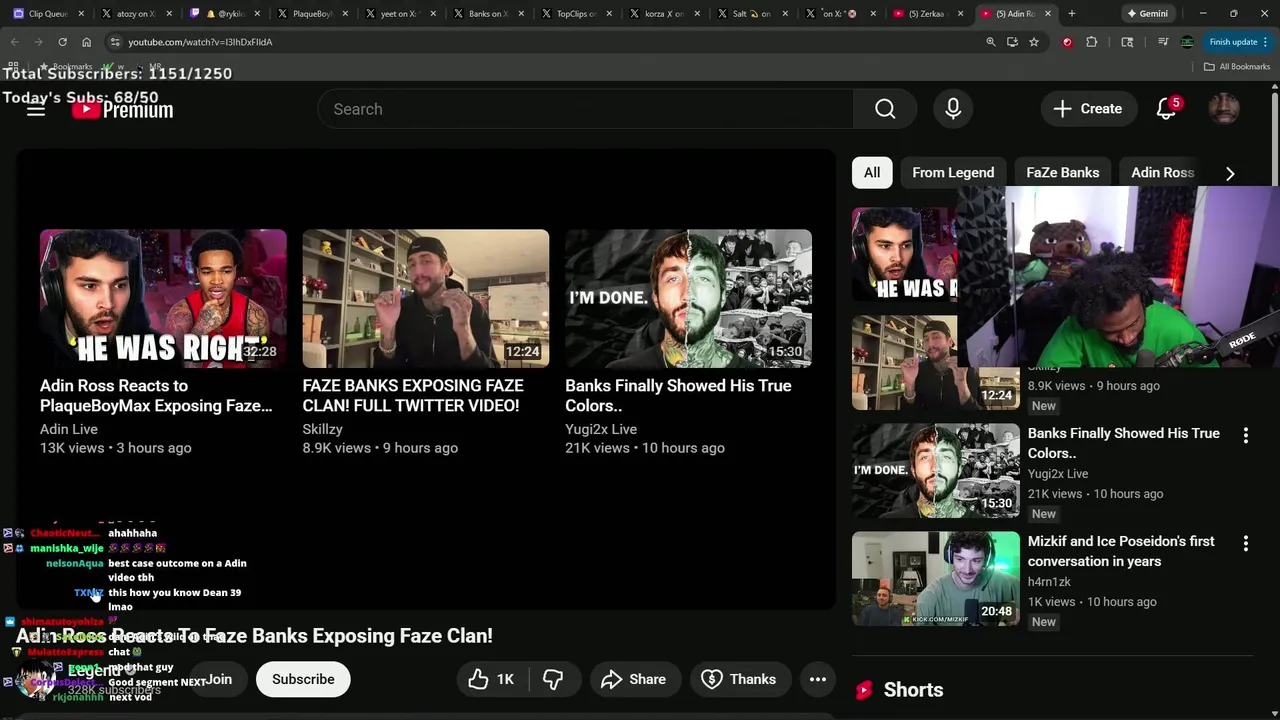Bookmark this page with the star
Image resolution: width=1280 pixels, height=720 pixels.
(1034, 42)
